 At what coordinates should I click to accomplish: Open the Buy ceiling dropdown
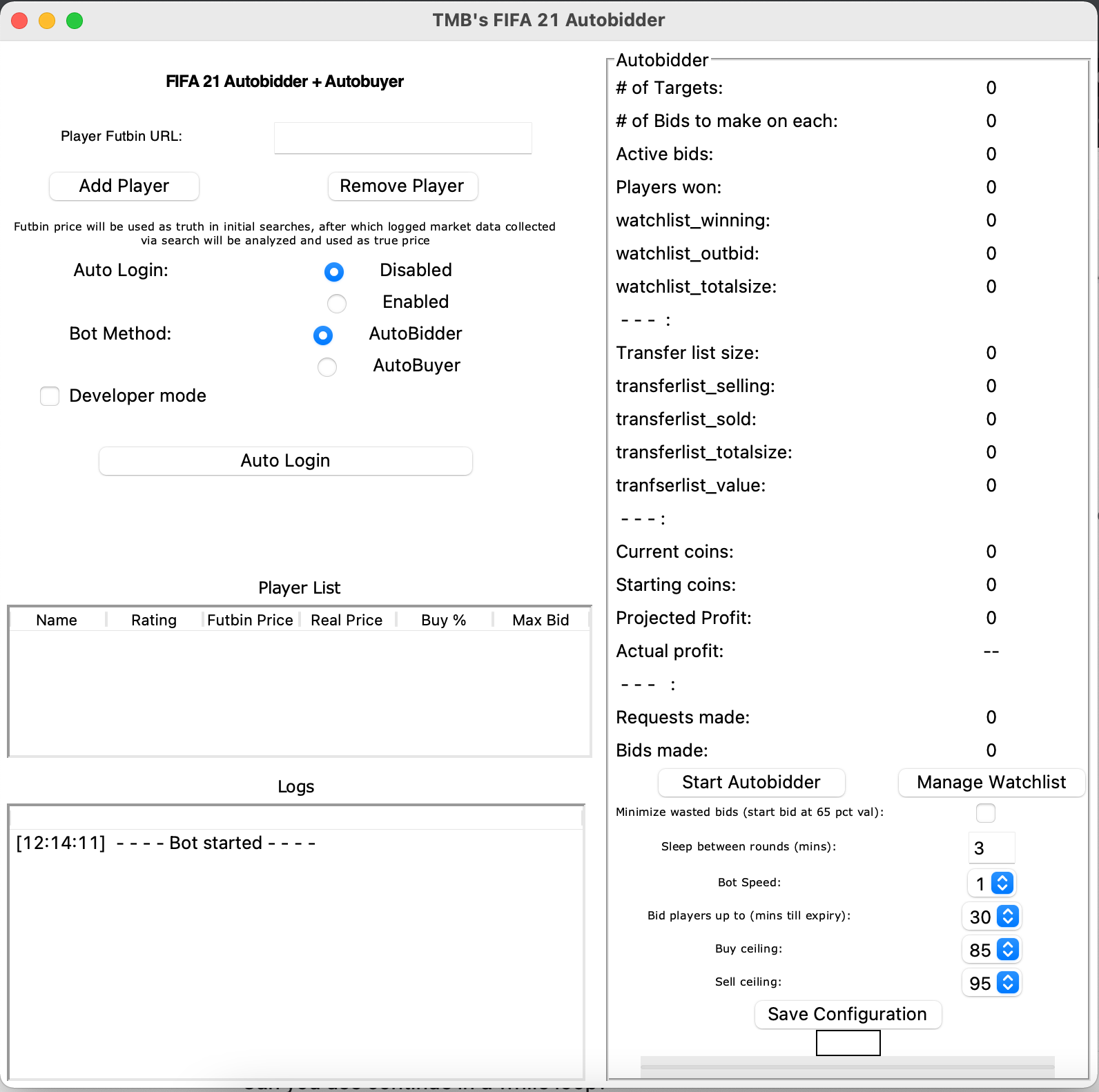point(992,950)
